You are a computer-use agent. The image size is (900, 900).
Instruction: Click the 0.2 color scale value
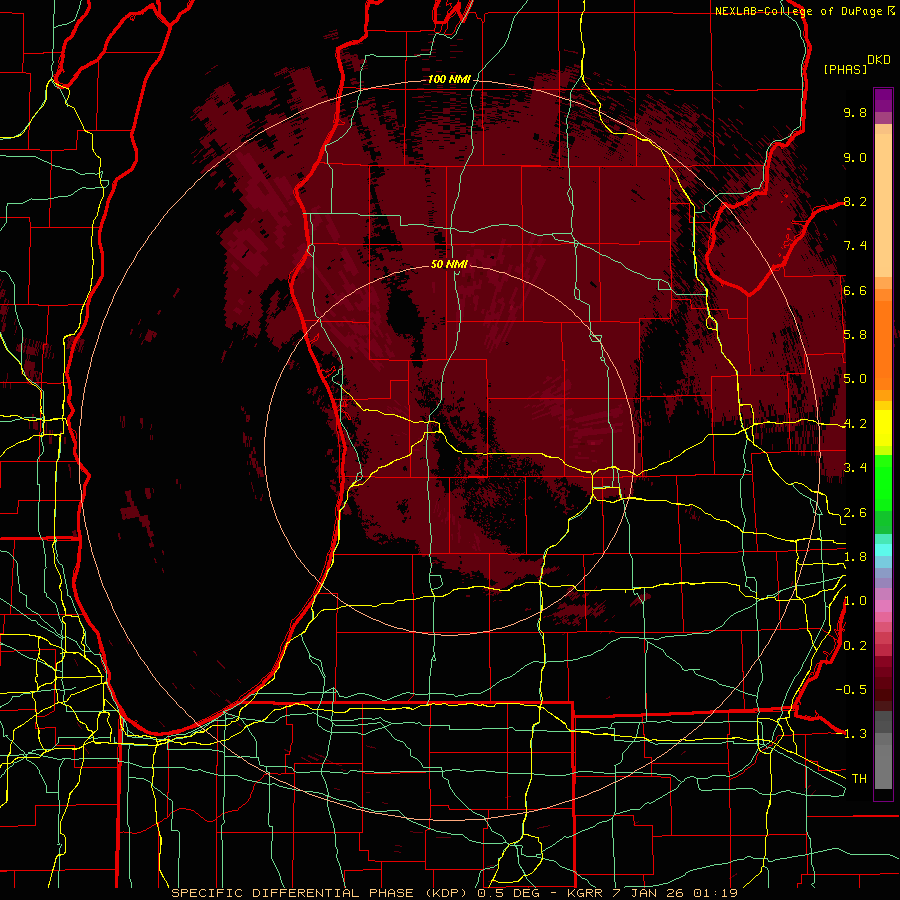[x=855, y=645]
